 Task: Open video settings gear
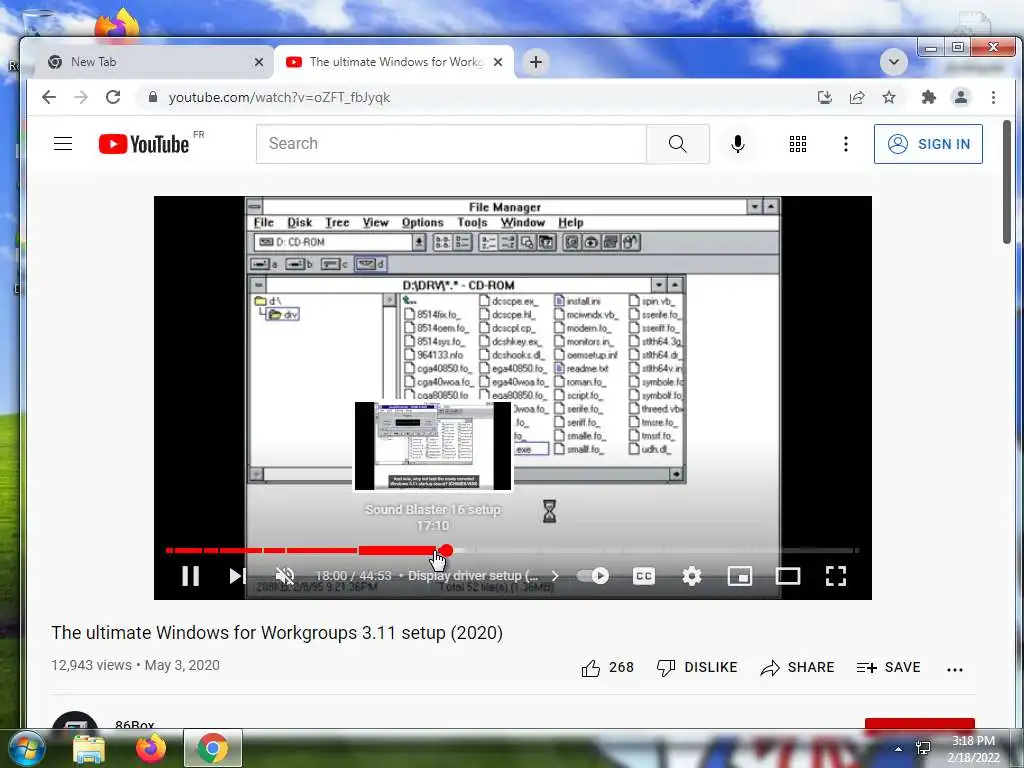[x=692, y=575]
